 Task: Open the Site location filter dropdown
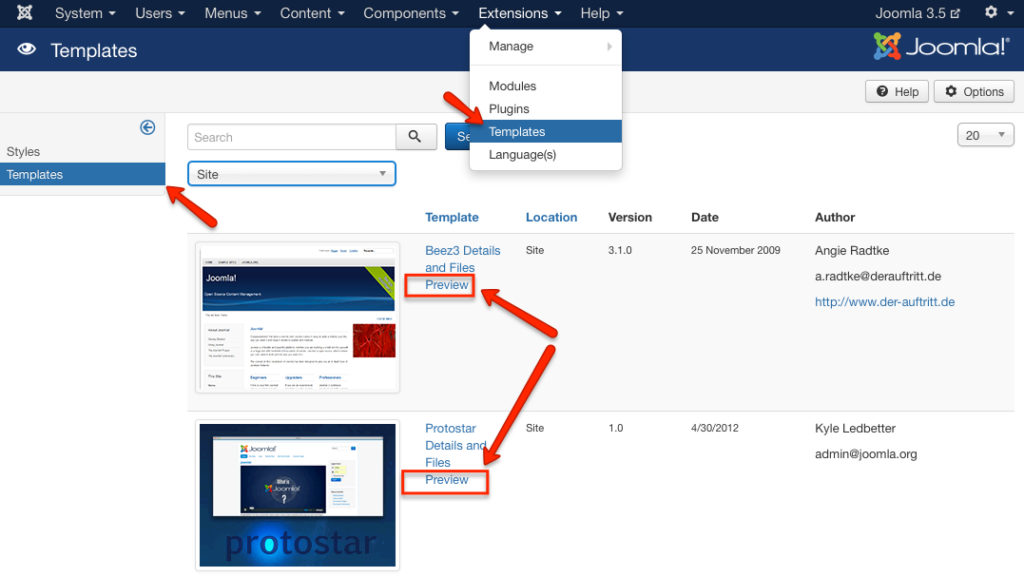291,174
